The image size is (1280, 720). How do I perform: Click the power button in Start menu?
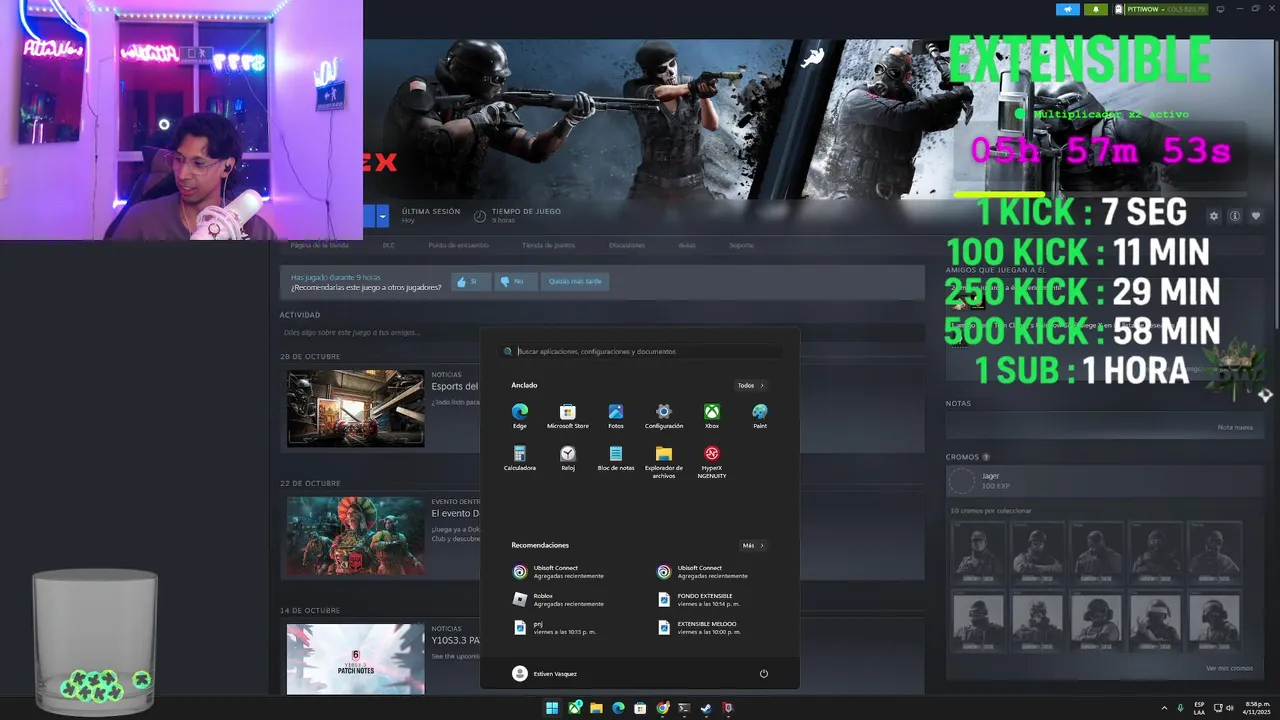point(764,674)
